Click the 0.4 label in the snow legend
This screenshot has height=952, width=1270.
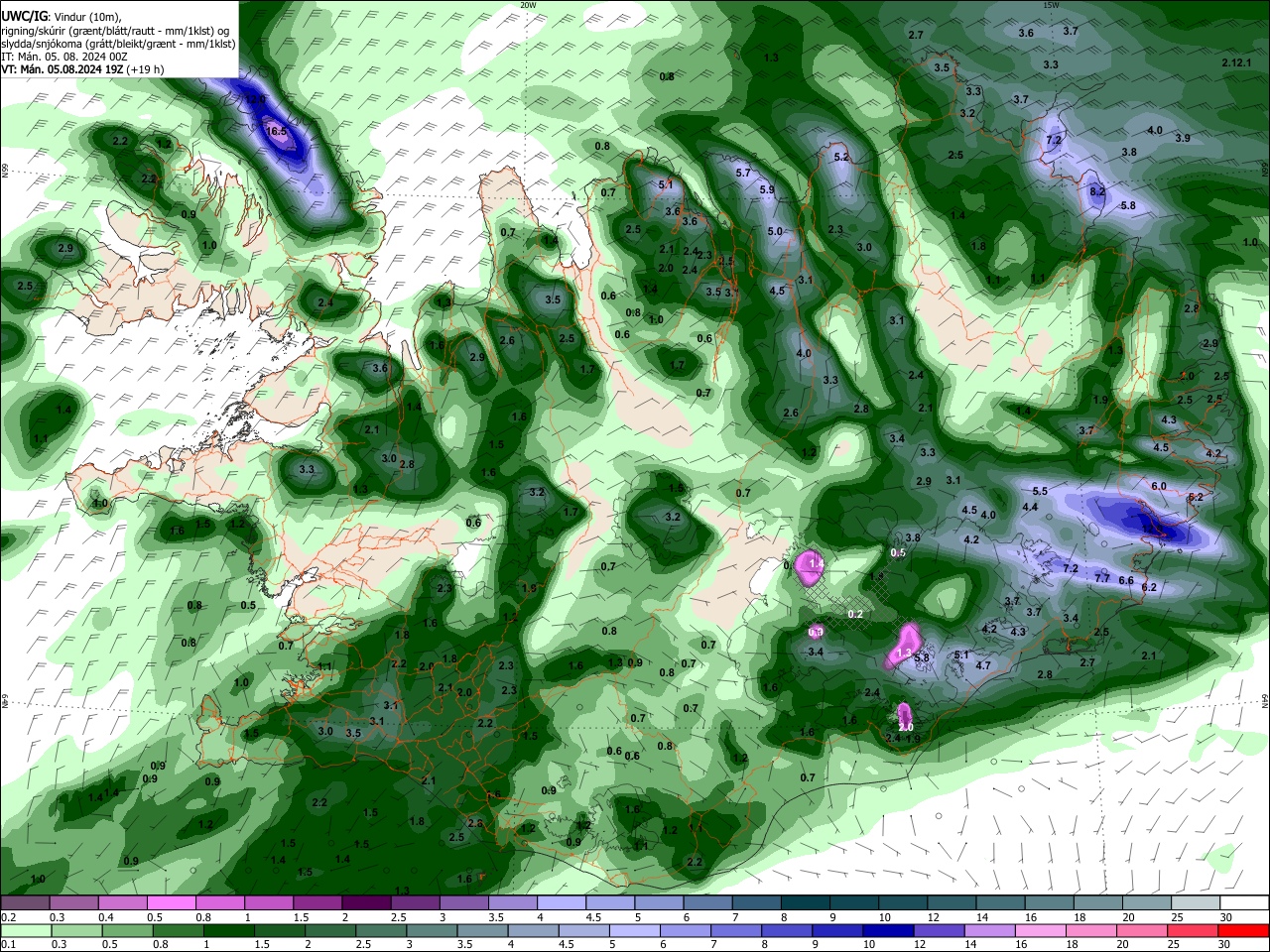pos(106,917)
